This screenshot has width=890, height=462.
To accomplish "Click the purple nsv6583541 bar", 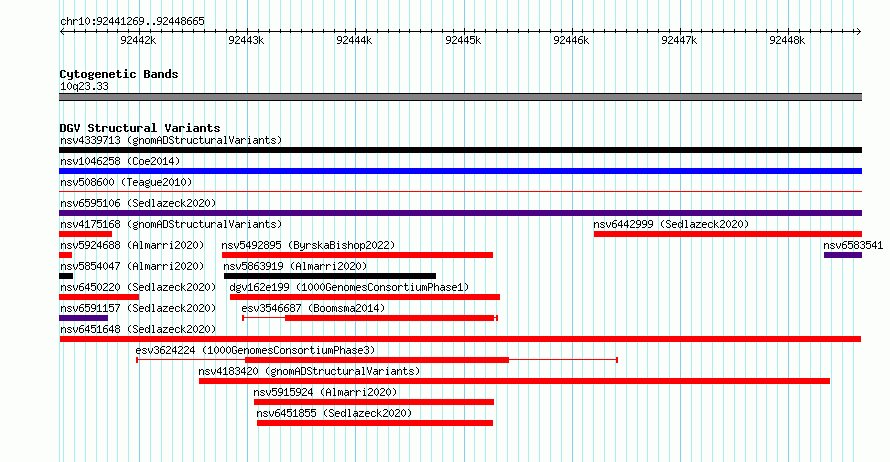I will 843,255.
